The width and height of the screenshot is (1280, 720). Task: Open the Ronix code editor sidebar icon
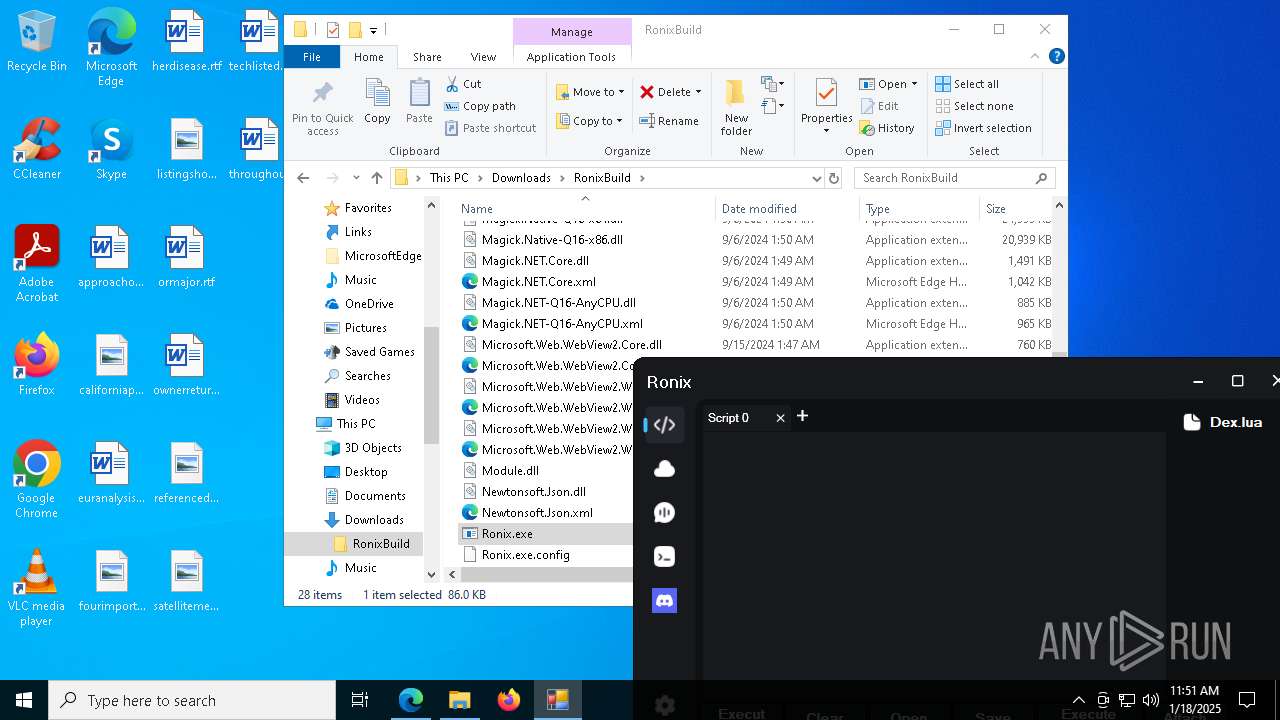(664, 425)
